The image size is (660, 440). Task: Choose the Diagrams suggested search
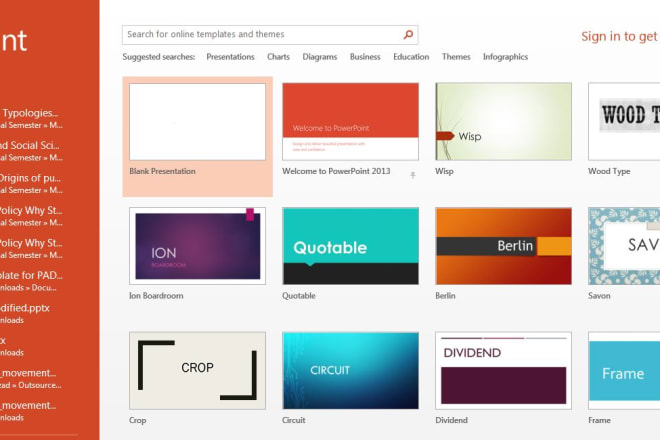(319, 57)
